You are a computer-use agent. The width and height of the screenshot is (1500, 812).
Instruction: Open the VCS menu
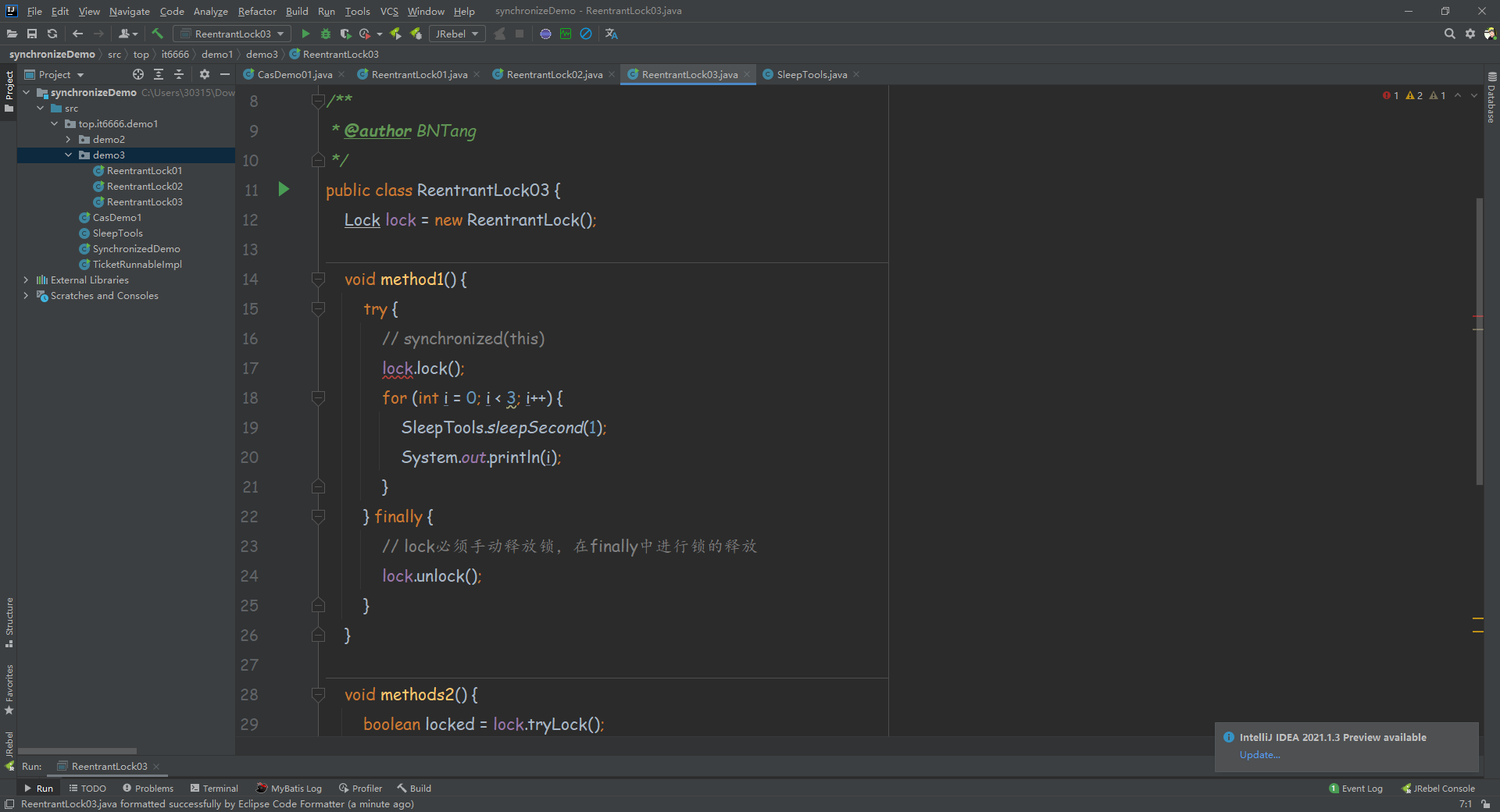pyautogui.click(x=389, y=11)
